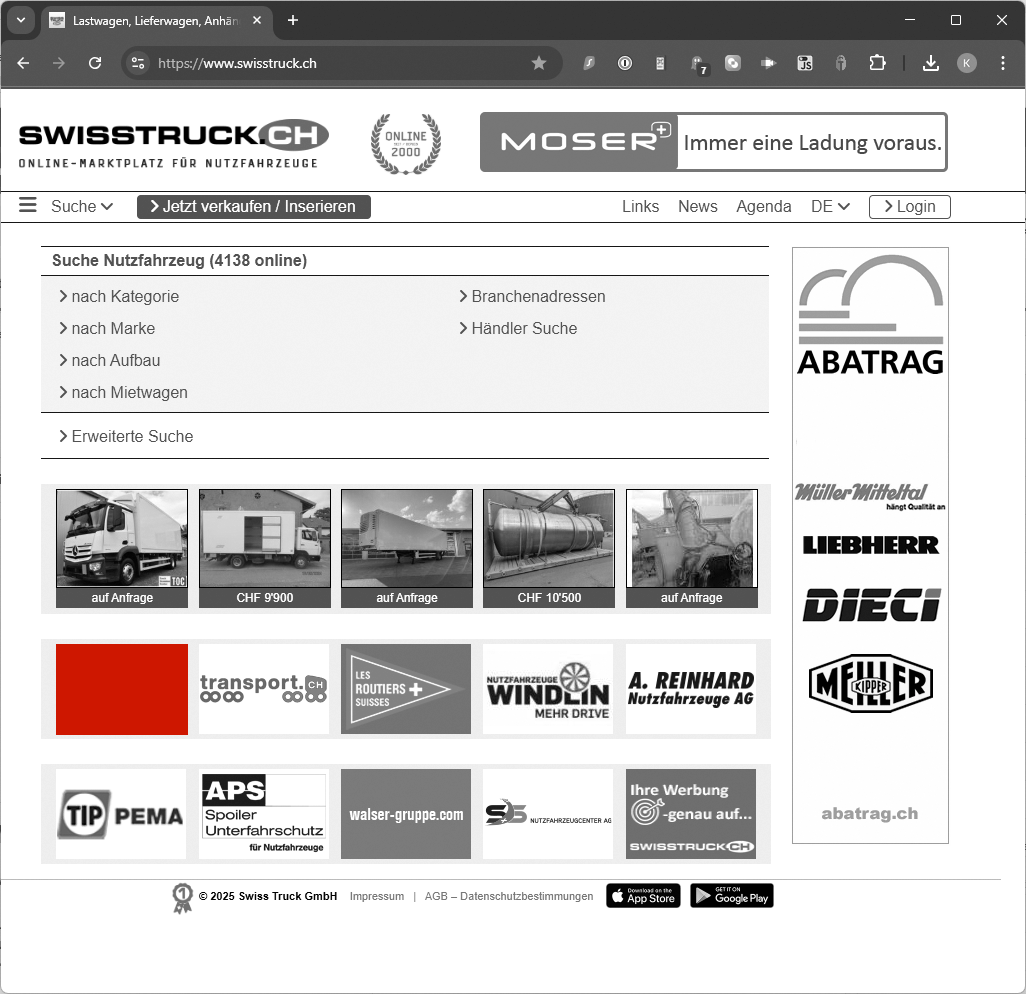Open a new browser tab
1026x994 pixels.
click(292, 20)
